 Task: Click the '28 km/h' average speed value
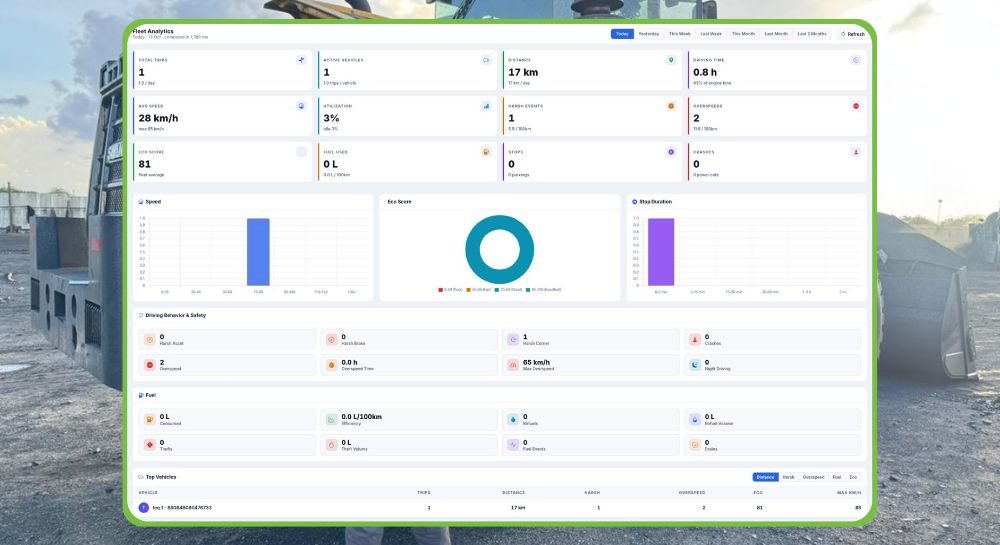coord(158,118)
